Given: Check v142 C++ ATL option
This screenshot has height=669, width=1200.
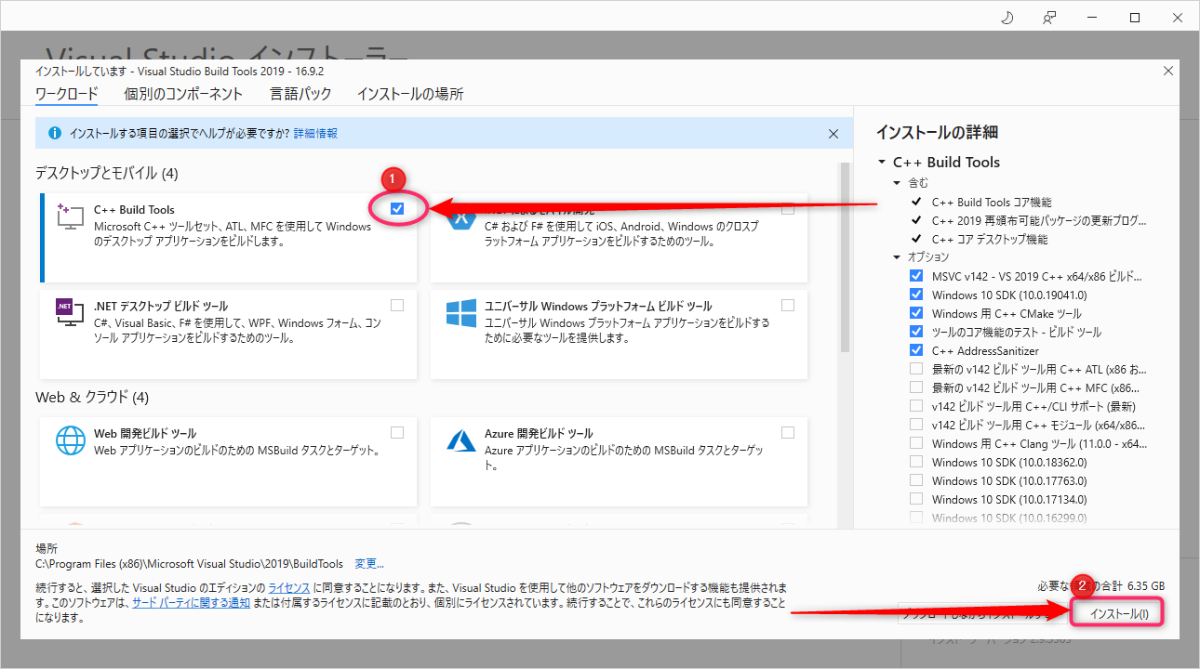Looking at the screenshot, I should click(x=916, y=369).
